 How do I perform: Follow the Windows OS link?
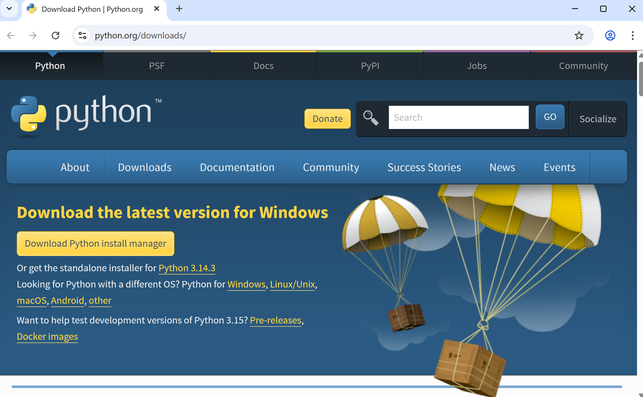[246, 285]
